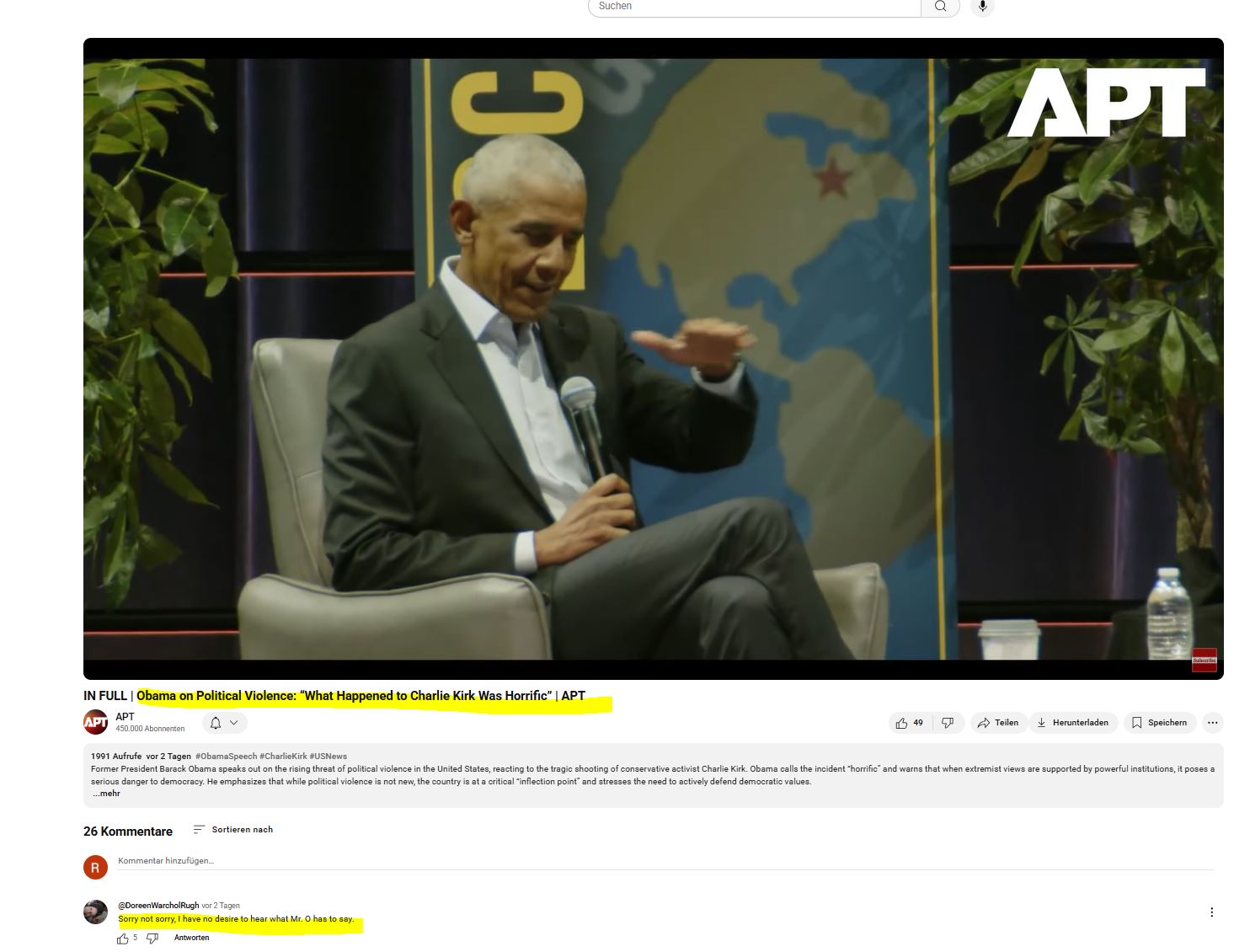
Task: Open notification bell subscription dropdown
Action: pos(224,723)
